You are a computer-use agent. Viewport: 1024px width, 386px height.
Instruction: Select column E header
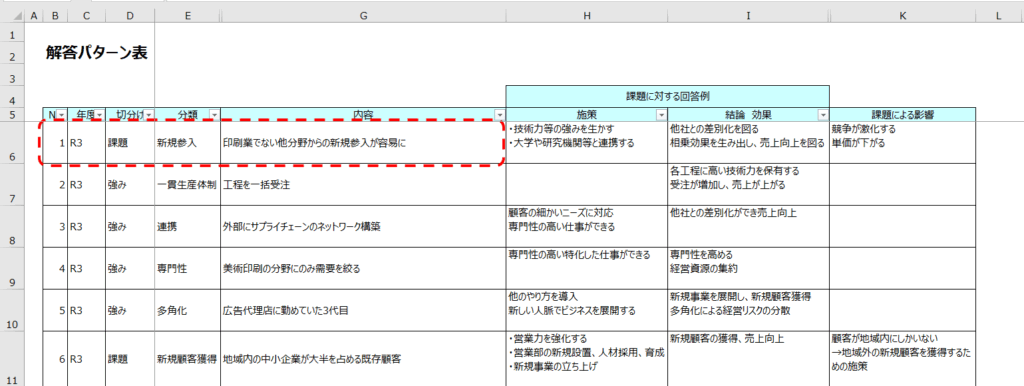point(187,16)
